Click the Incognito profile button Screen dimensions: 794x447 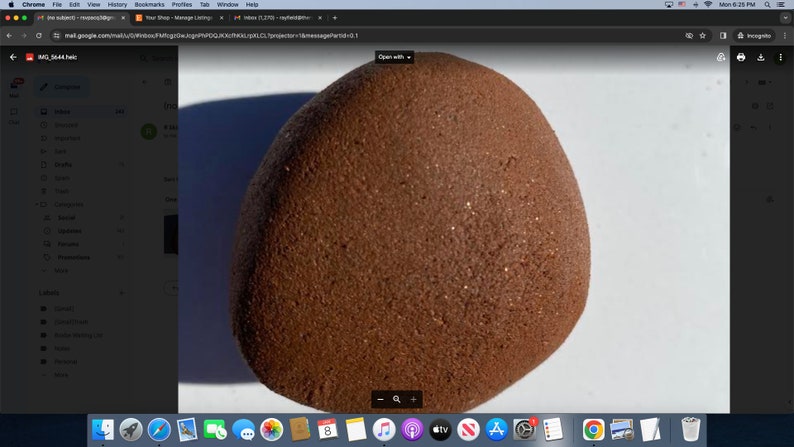[754, 35]
